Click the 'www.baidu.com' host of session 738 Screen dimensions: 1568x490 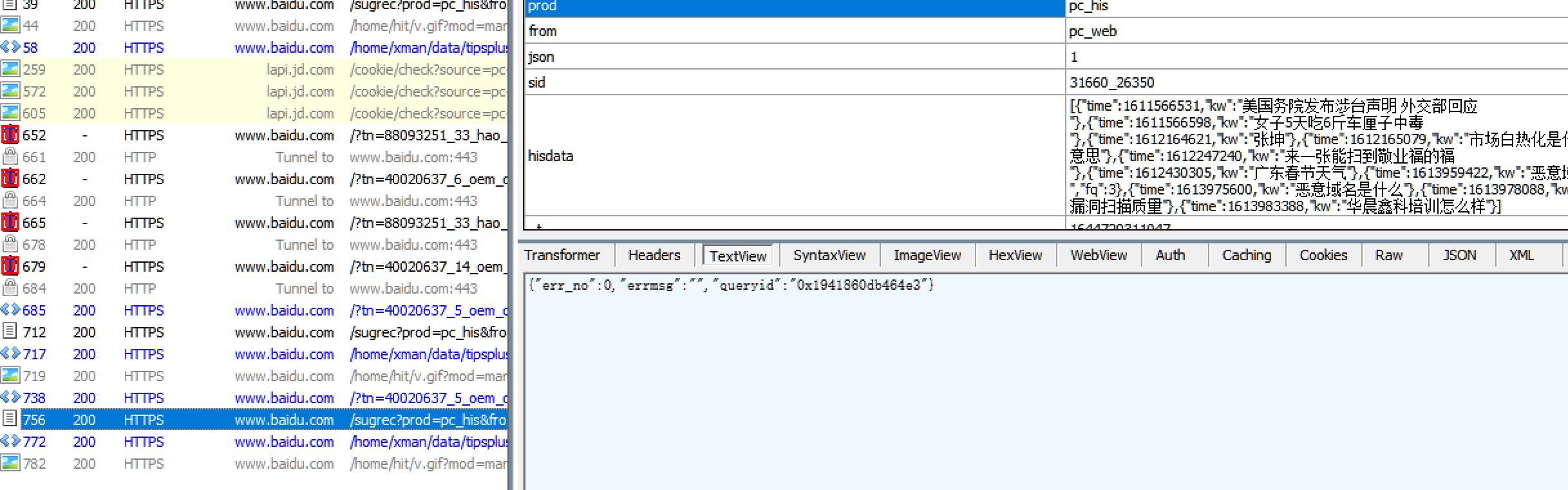click(x=284, y=398)
